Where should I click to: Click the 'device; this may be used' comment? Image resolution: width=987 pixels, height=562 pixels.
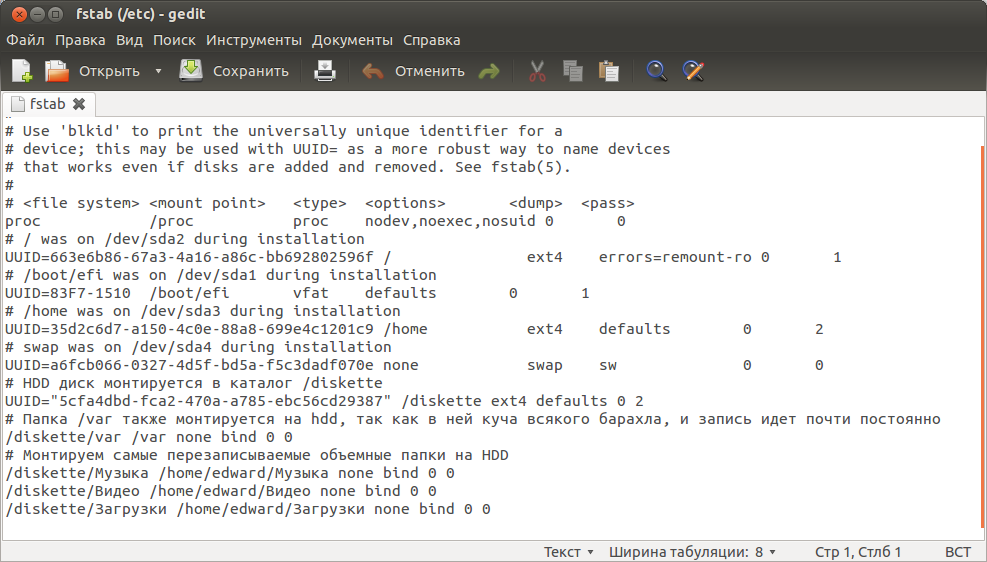coord(338,149)
